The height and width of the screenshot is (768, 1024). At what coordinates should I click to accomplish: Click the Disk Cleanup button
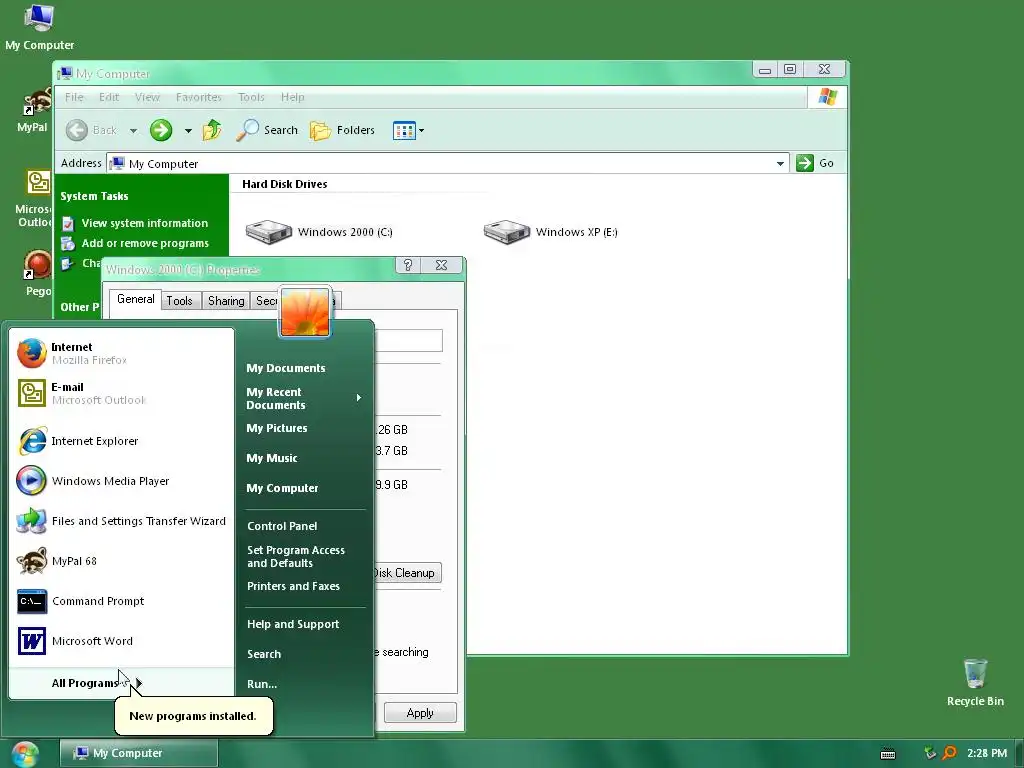point(408,573)
